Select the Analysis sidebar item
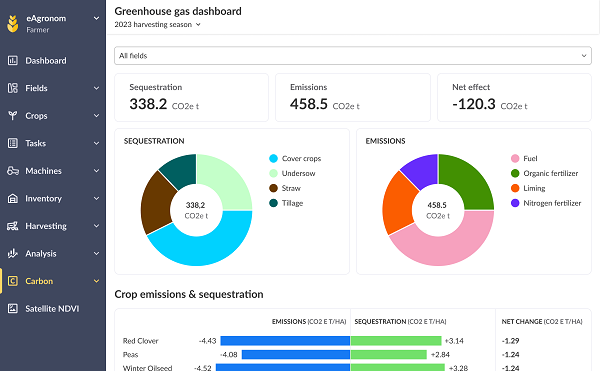Image resolution: width=600 pixels, height=371 pixels. point(53,253)
